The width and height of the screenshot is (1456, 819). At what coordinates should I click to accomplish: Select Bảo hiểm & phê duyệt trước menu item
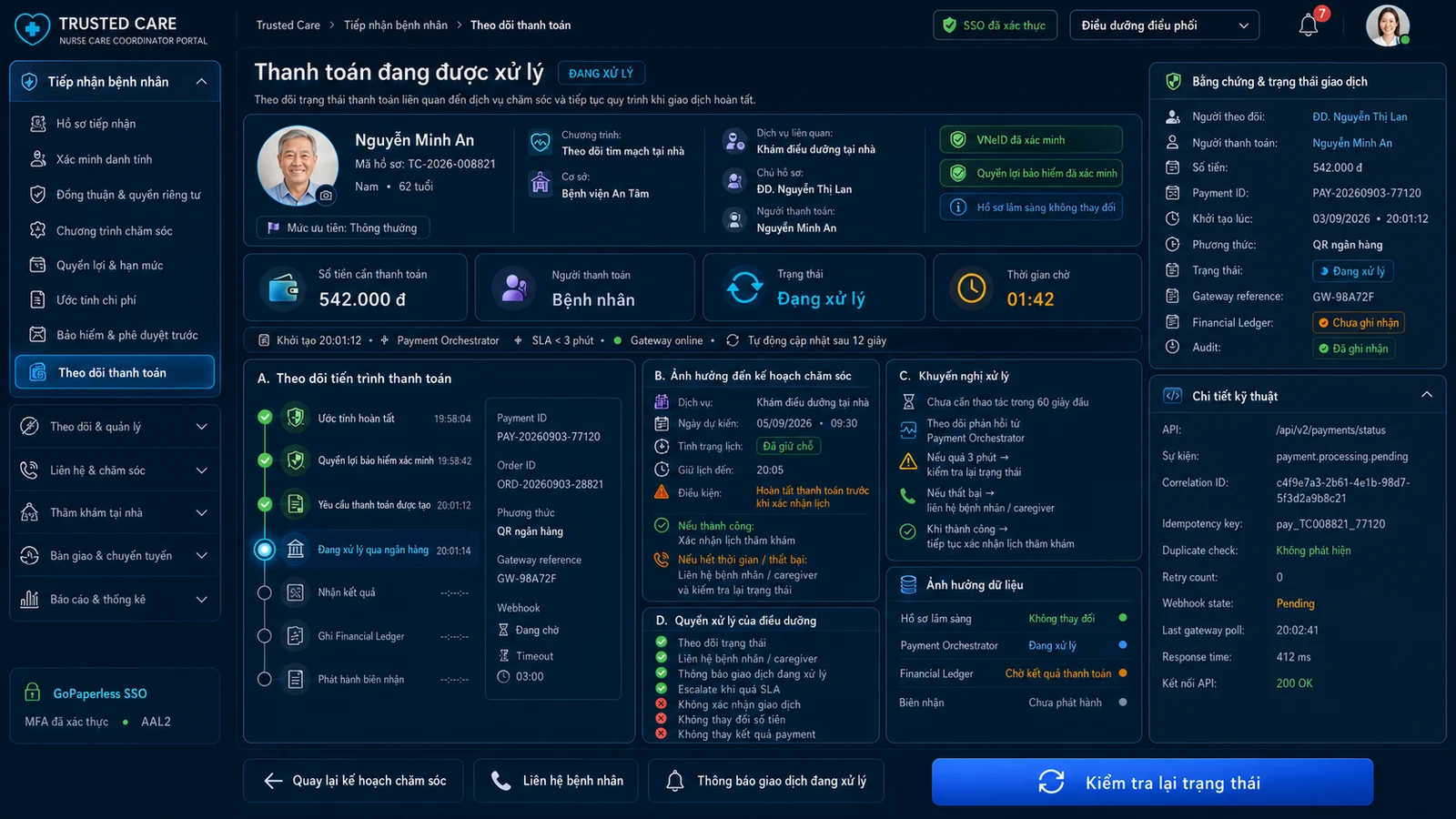tap(115, 335)
